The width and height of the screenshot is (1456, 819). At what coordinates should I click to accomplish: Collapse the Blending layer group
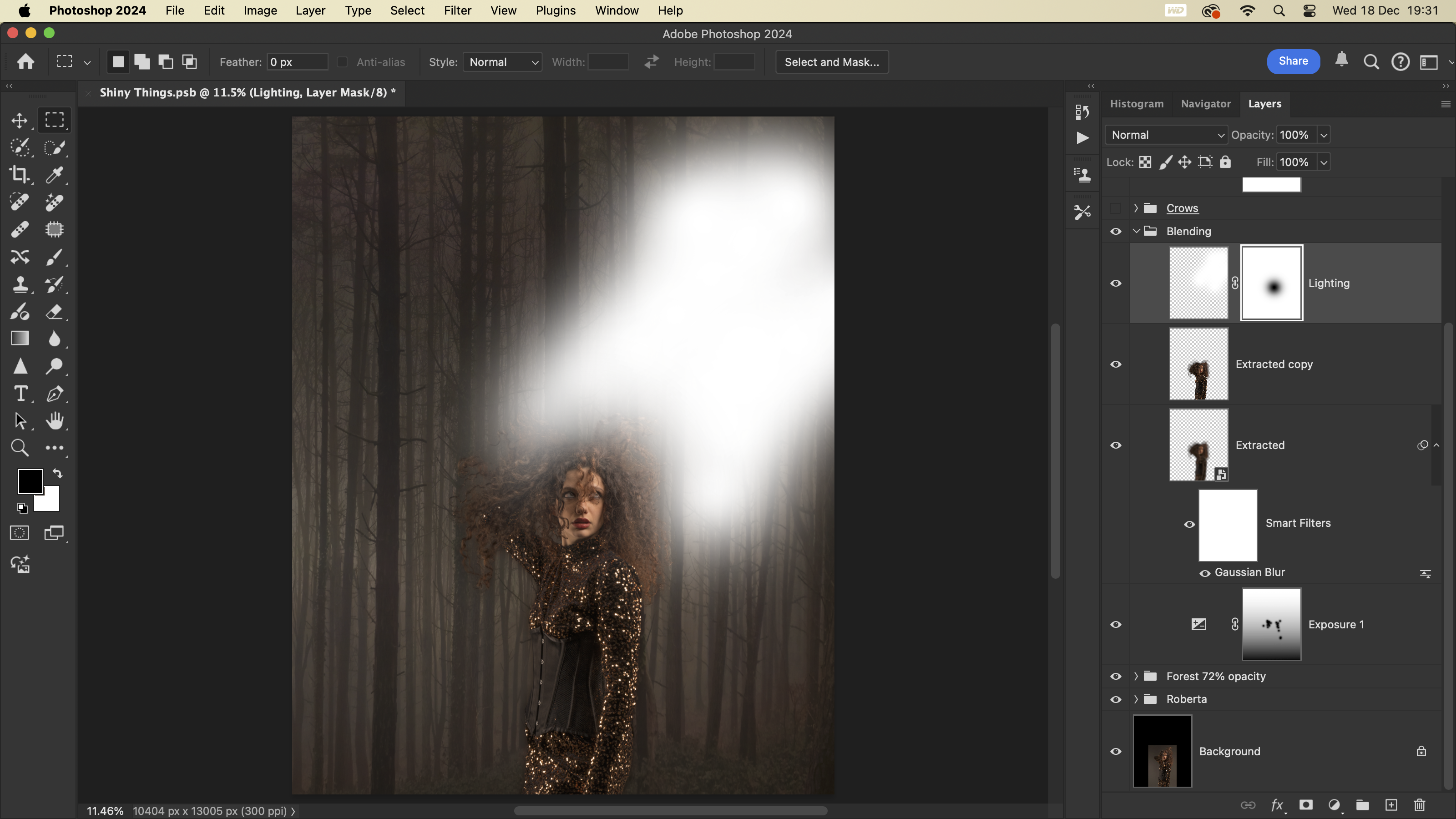1136,231
